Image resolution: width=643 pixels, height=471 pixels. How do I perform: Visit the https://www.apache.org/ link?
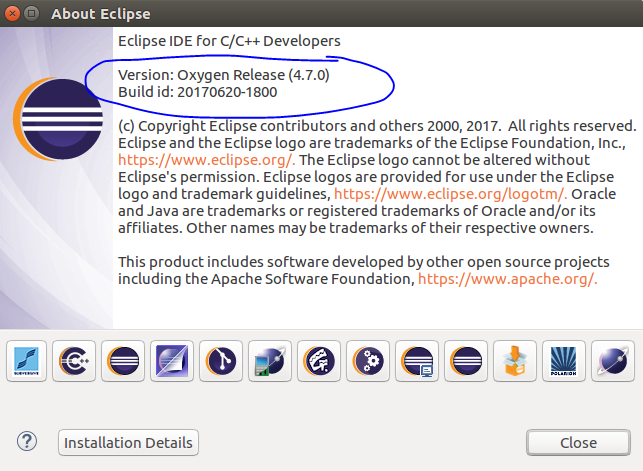click(507, 279)
